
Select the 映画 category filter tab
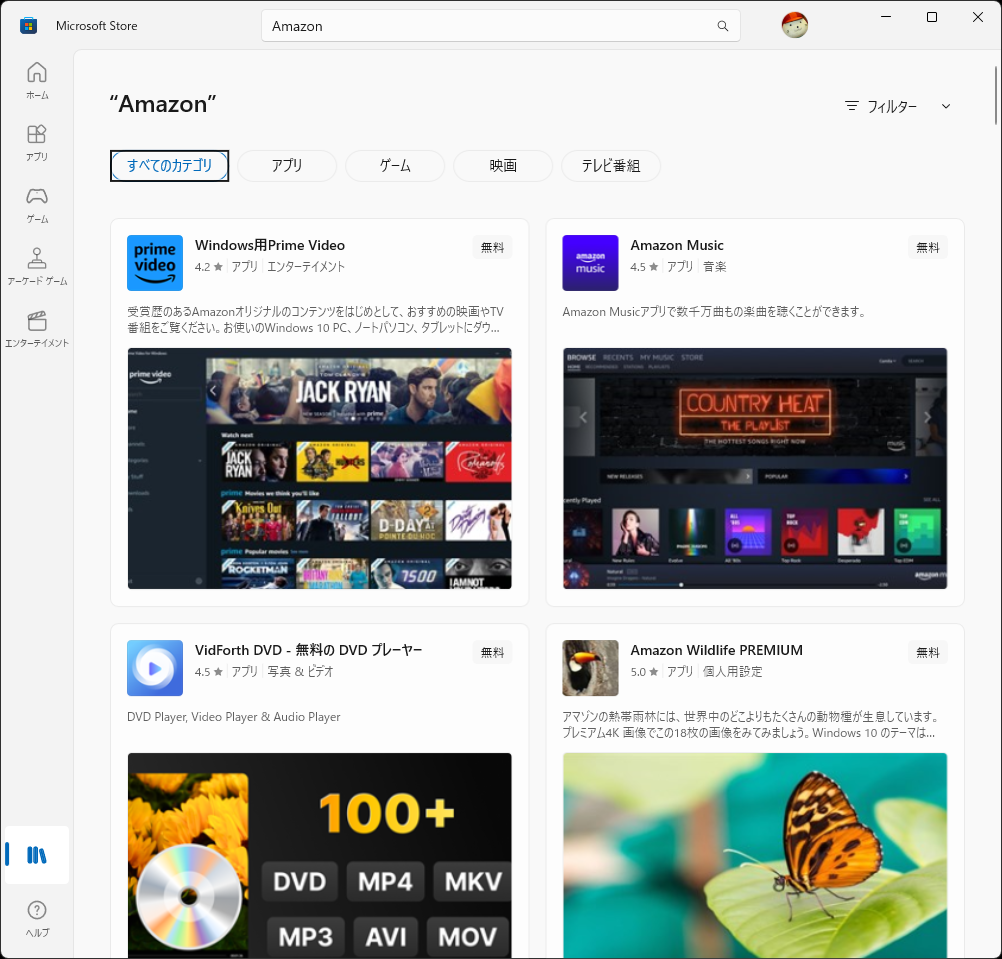pos(503,166)
